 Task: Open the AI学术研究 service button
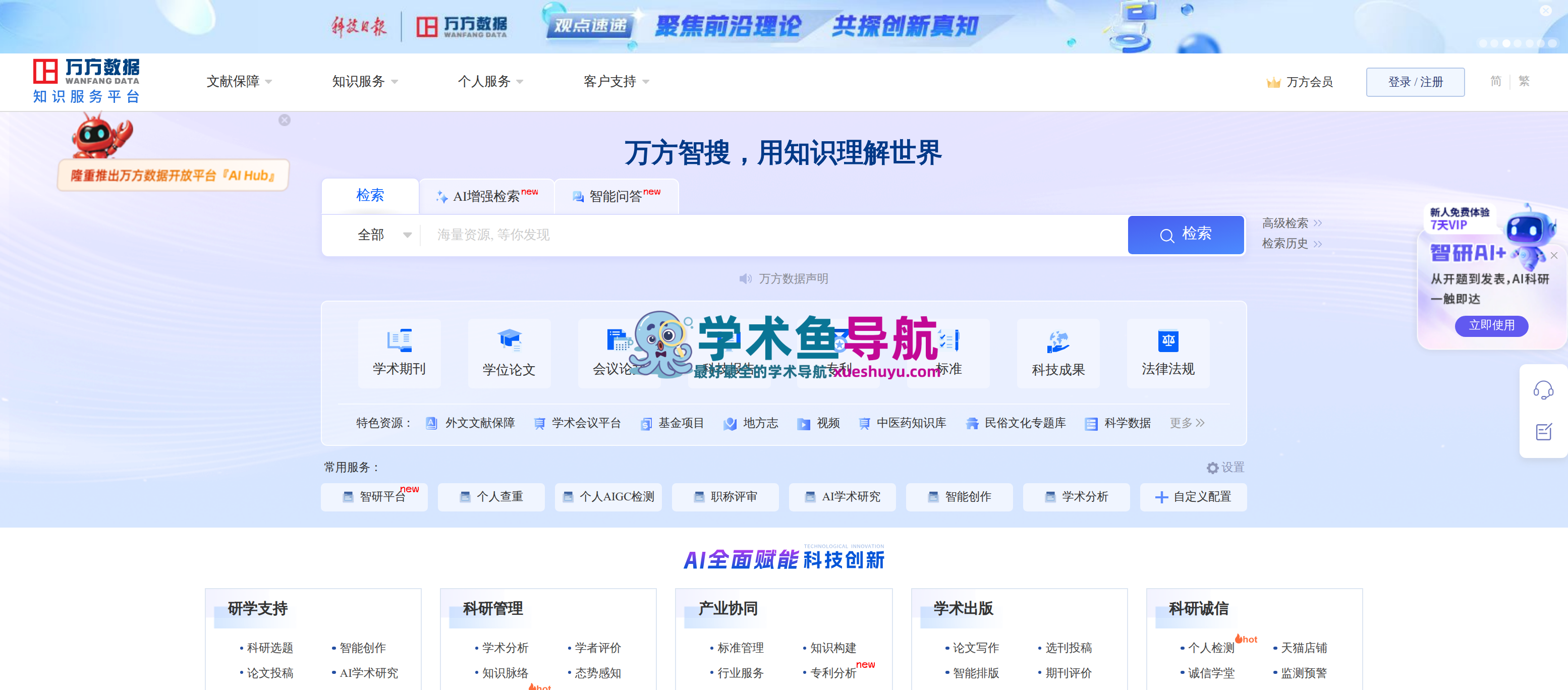coord(843,497)
